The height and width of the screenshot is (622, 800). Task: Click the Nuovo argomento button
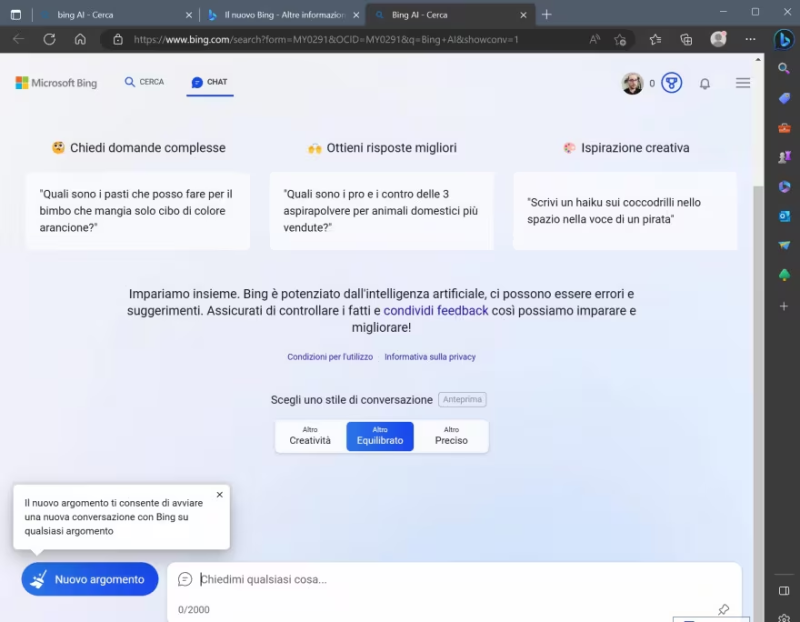click(89, 579)
